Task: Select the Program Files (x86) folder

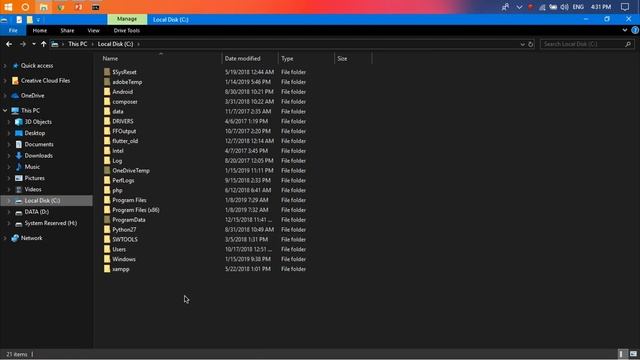Action: (x=136, y=210)
